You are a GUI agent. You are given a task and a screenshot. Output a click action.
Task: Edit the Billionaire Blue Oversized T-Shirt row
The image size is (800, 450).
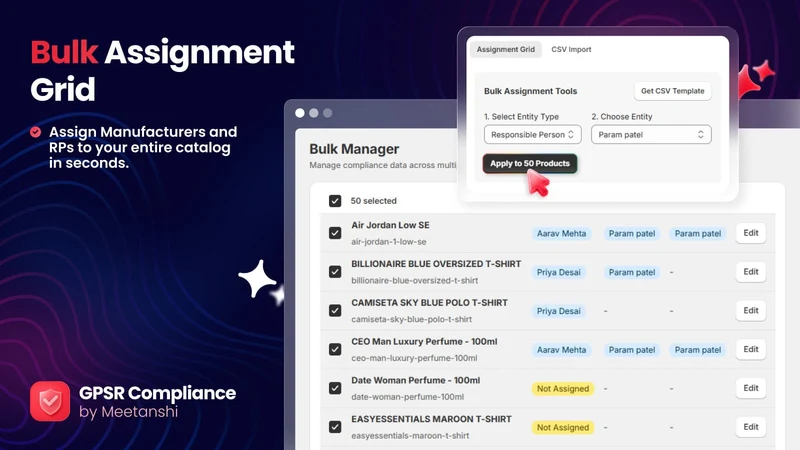coord(751,272)
